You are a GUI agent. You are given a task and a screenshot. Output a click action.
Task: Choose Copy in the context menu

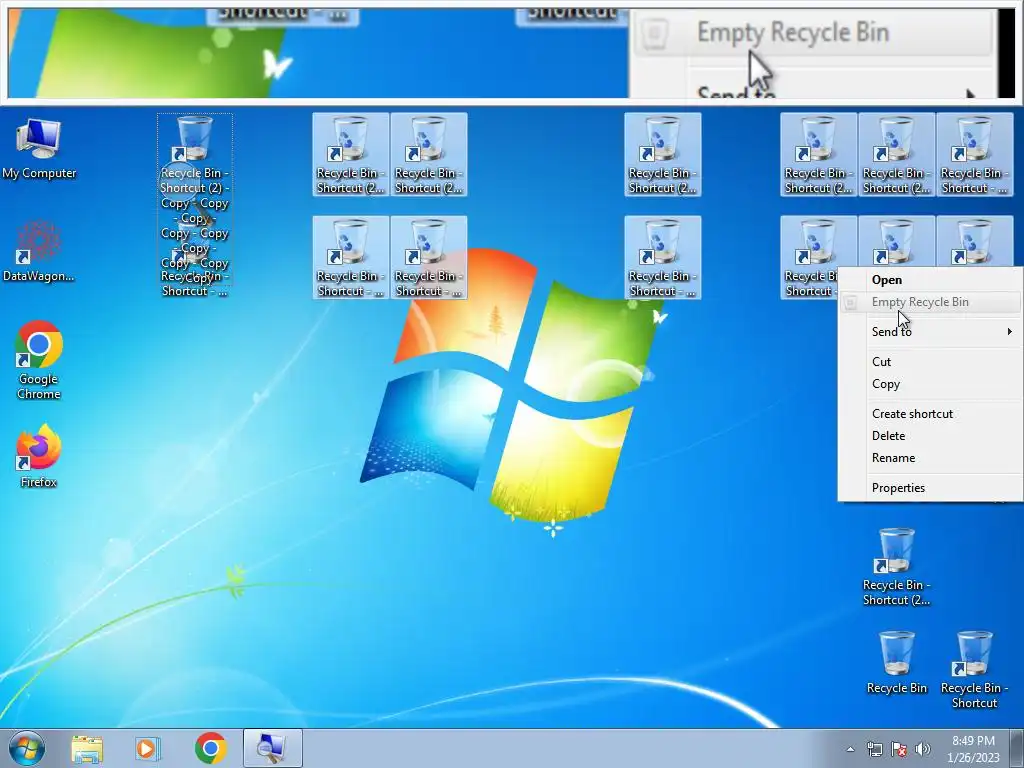[x=931, y=384]
